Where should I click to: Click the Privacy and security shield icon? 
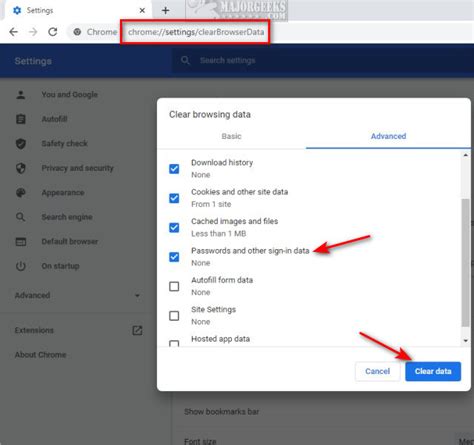[x=21, y=168]
